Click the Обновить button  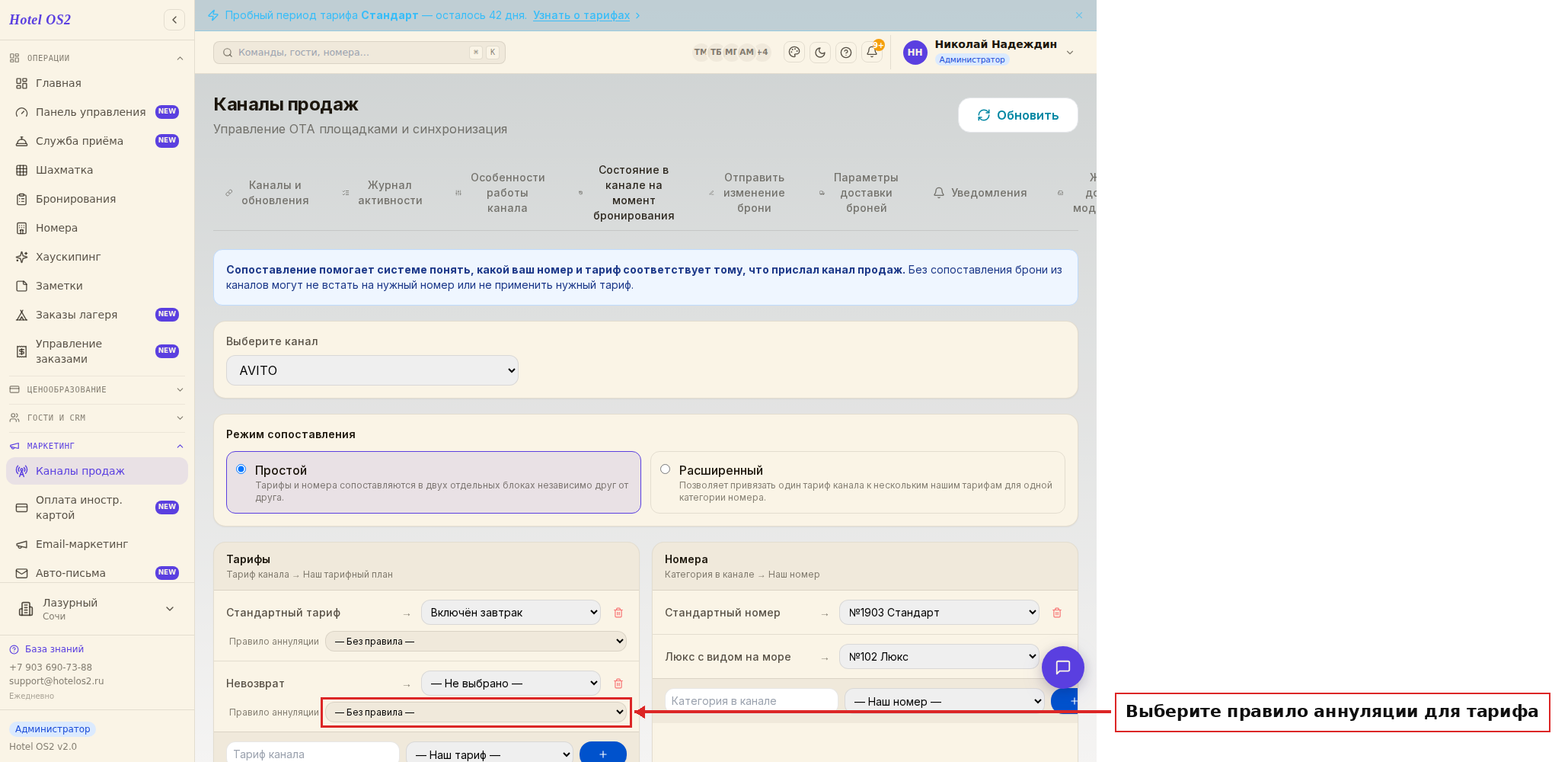point(1018,115)
